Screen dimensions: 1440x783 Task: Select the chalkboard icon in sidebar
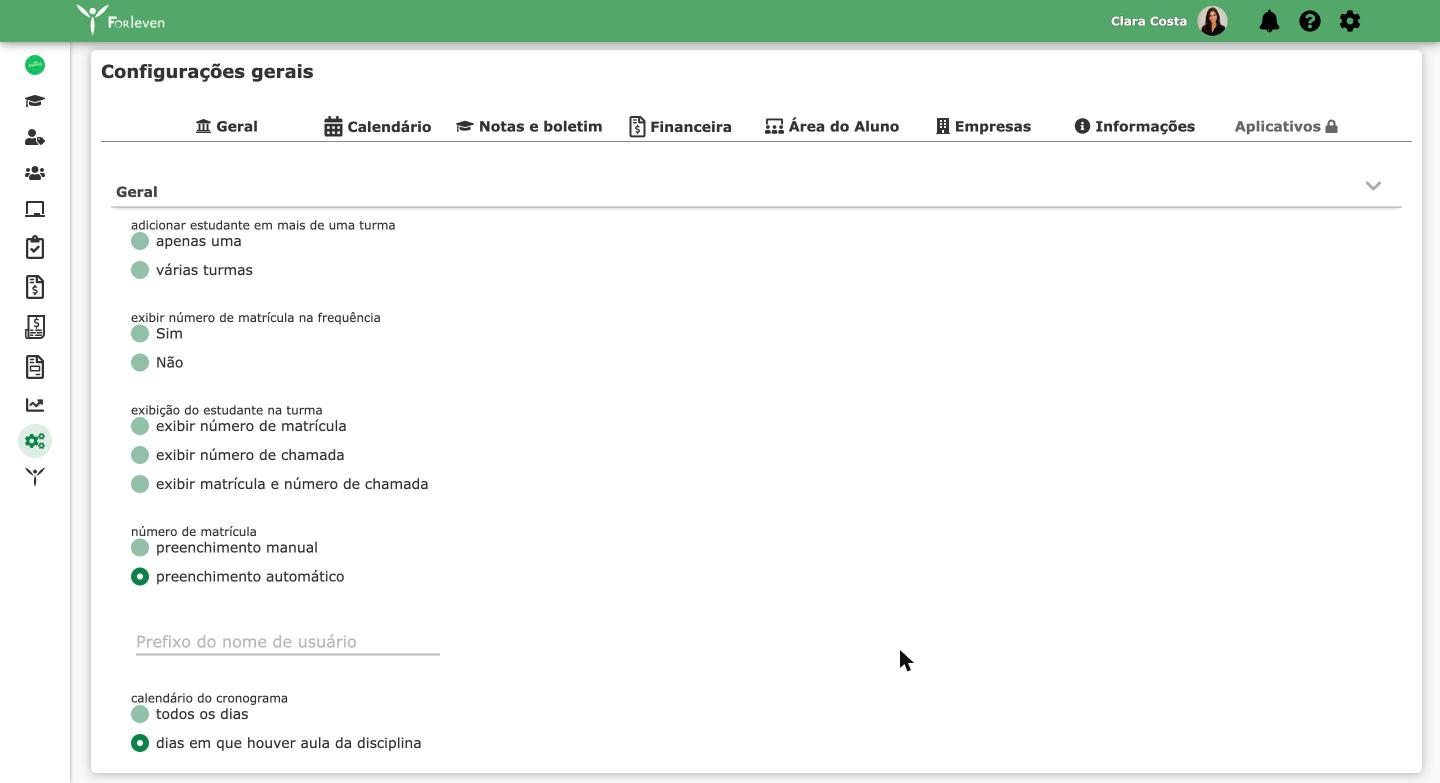click(x=35, y=209)
